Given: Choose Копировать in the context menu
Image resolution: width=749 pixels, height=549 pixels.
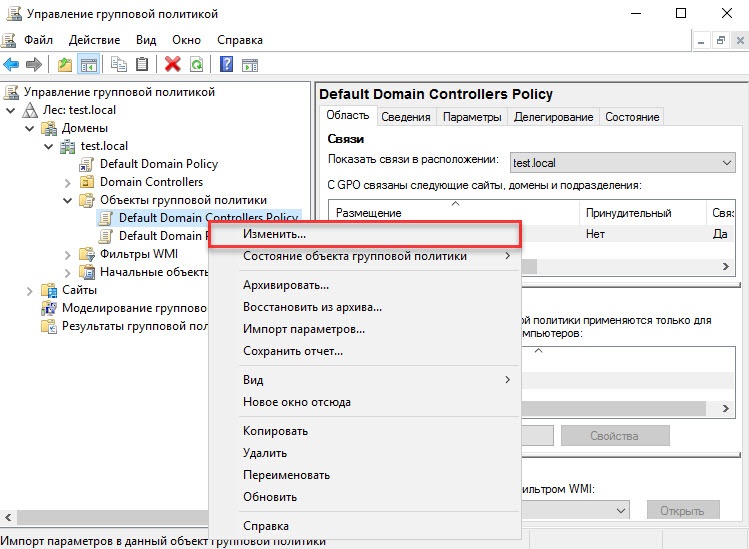Looking at the screenshot, I should [365, 431].
